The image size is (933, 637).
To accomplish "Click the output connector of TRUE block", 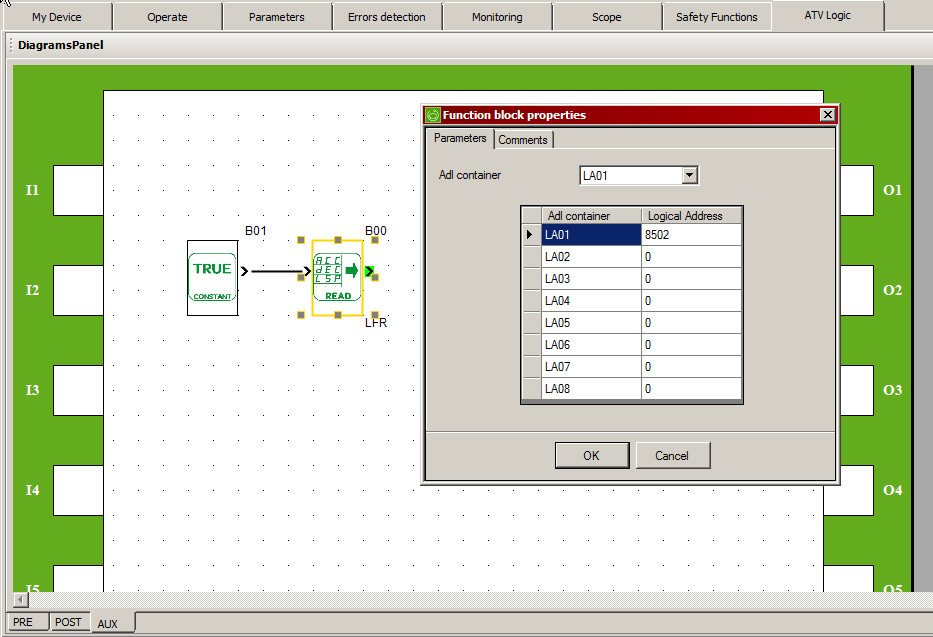I will (244, 271).
